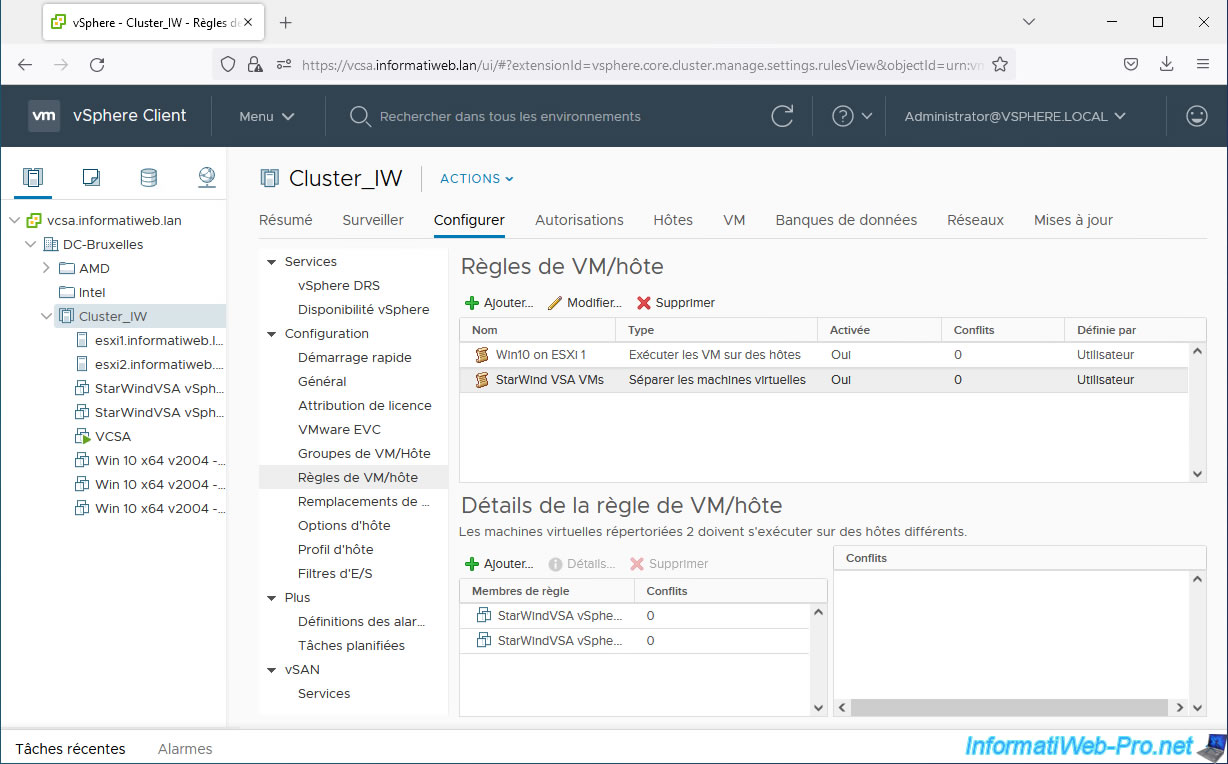Screen dimensions: 1228x764
Task: Click the smiley feedback icon
Action: [x=1196, y=116]
